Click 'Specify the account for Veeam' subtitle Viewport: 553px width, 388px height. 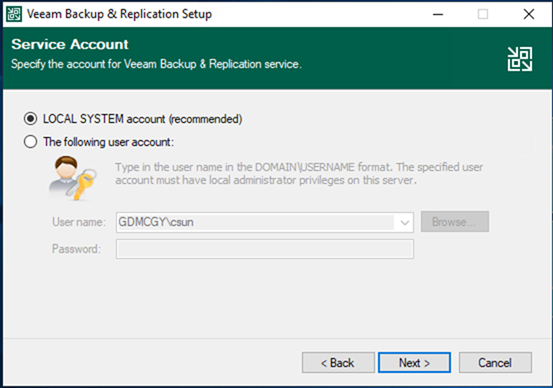[x=156, y=64]
